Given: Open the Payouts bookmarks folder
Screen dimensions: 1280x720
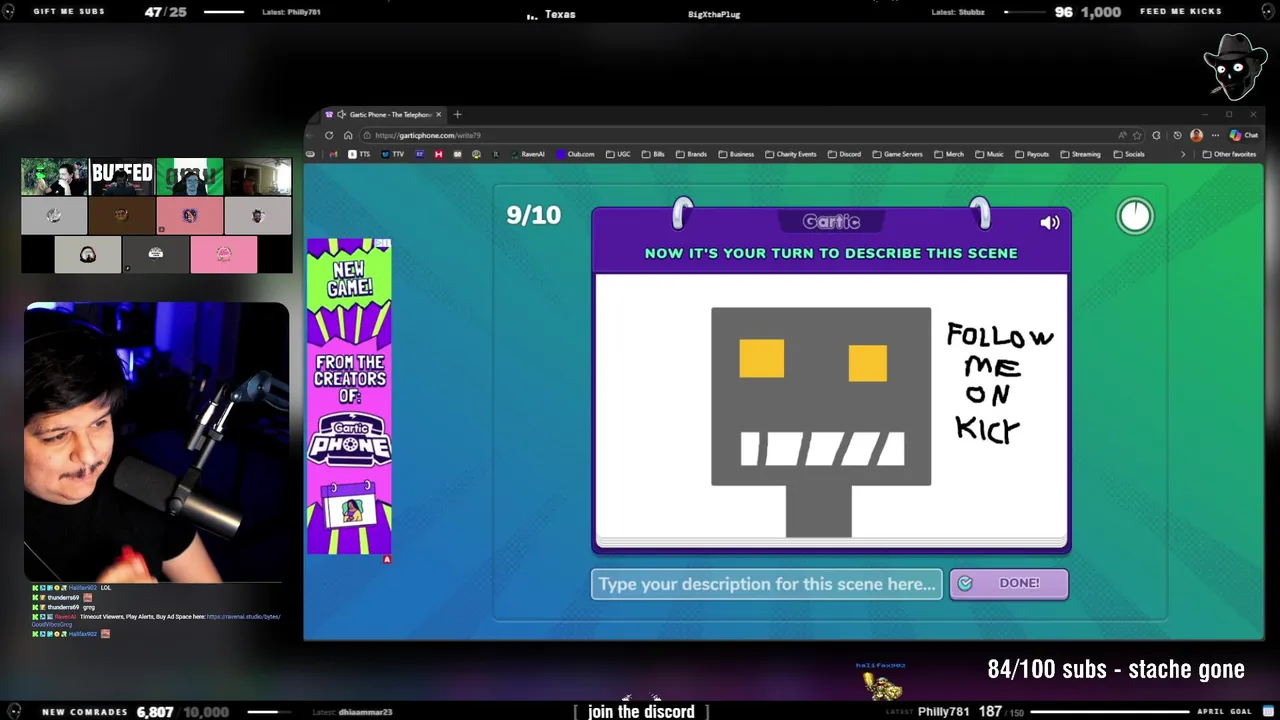Looking at the screenshot, I should coord(1032,154).
